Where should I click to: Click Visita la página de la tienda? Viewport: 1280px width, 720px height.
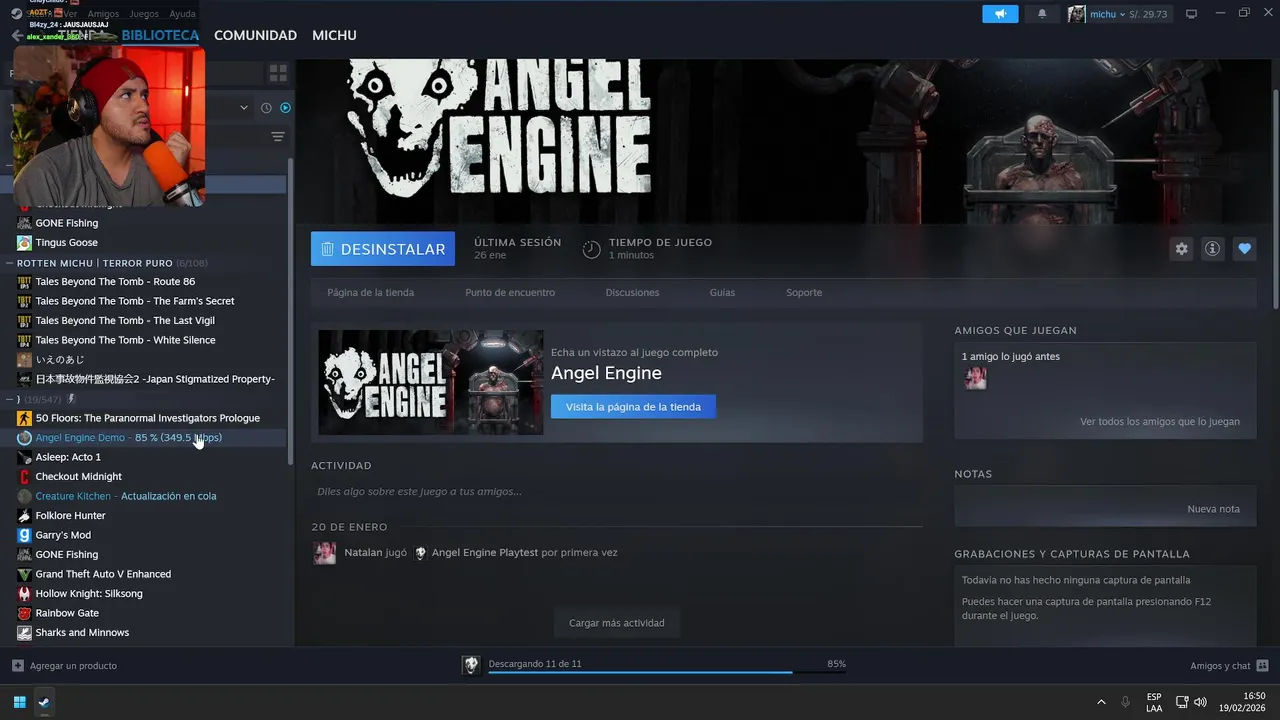[x=633, y=407]
